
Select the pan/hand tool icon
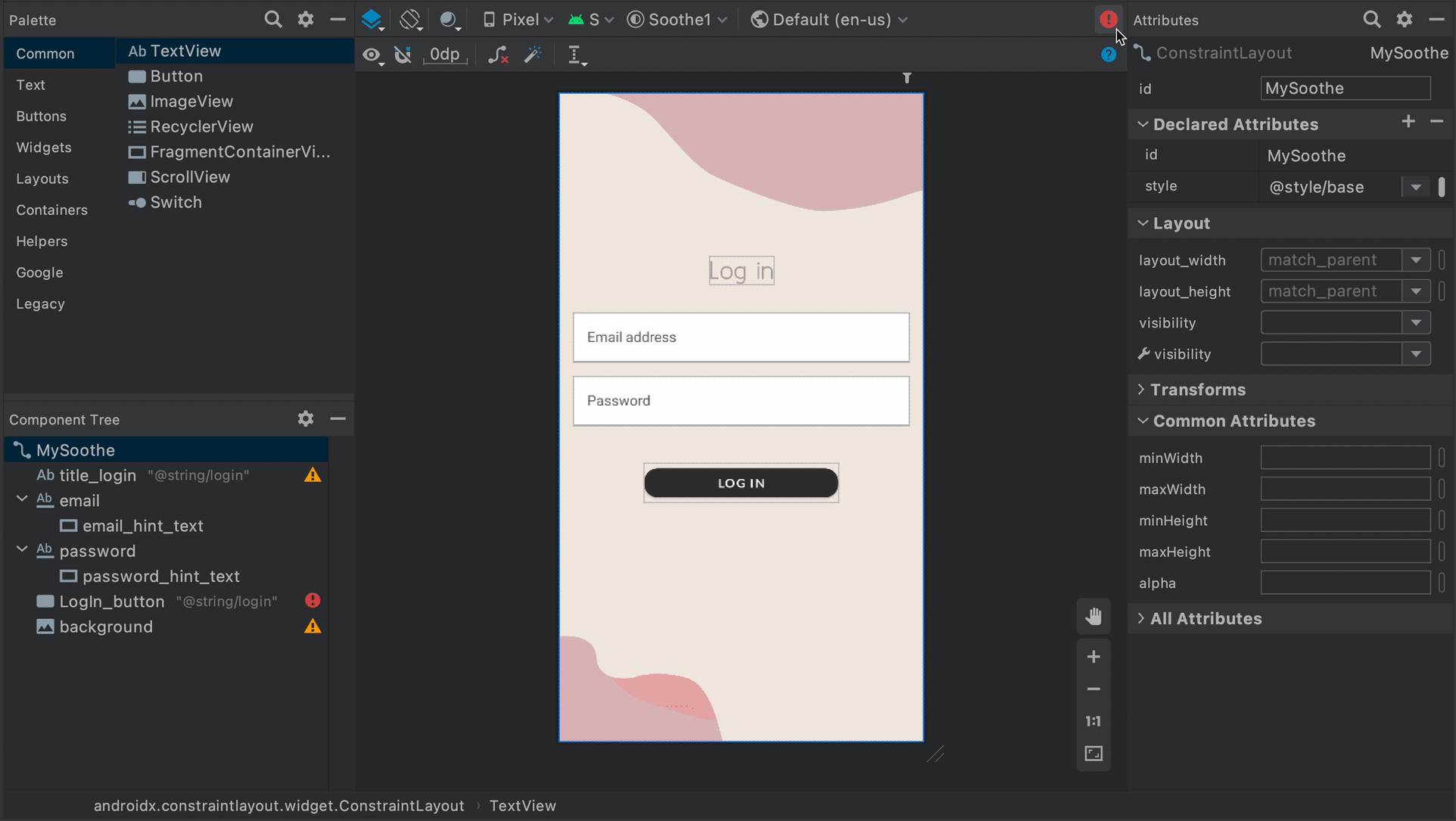coord(1093,616)
